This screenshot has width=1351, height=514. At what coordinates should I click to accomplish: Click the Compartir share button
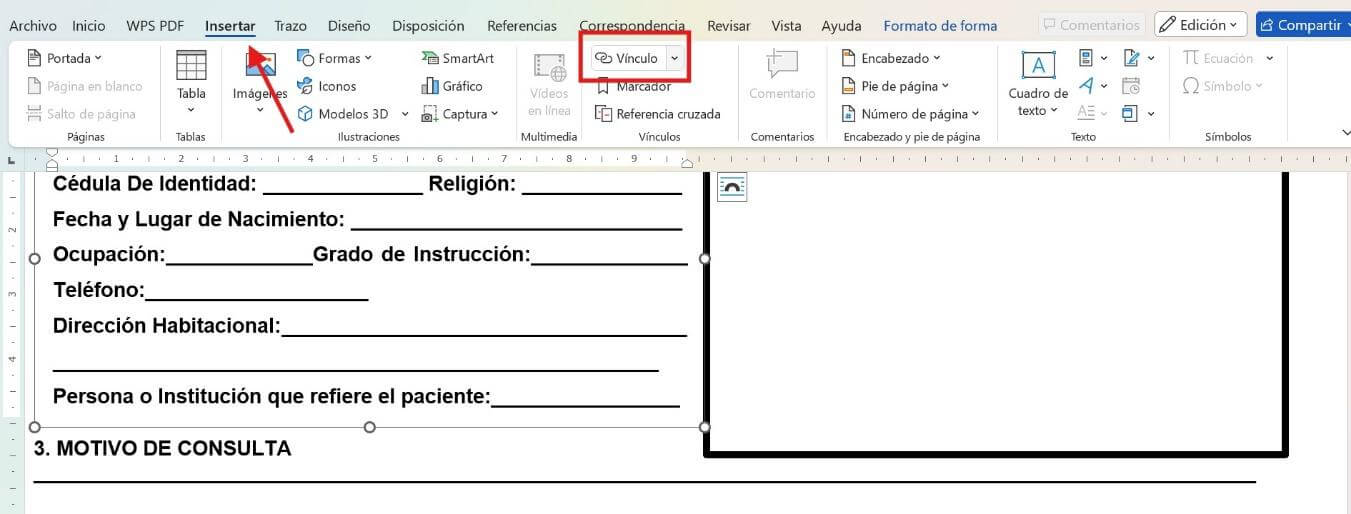point(1303,25)
